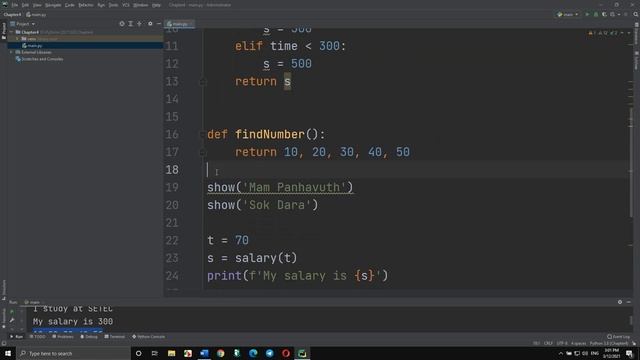Open the Code menu

coord(70,5)
